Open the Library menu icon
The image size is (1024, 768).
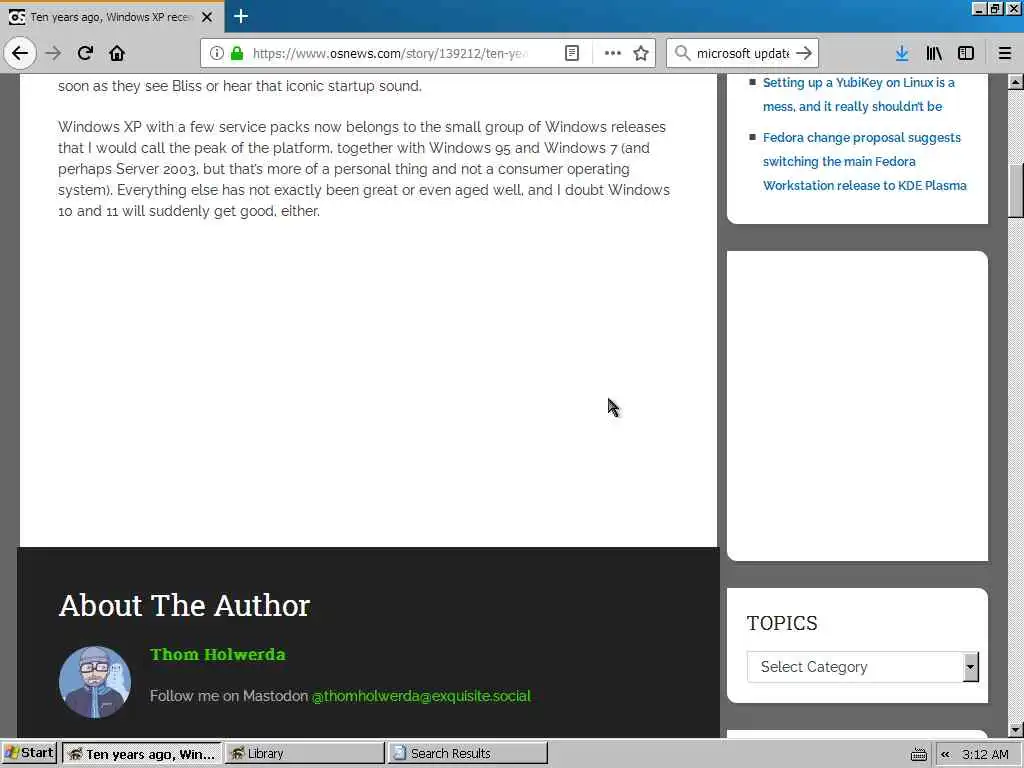pos(934,53)
